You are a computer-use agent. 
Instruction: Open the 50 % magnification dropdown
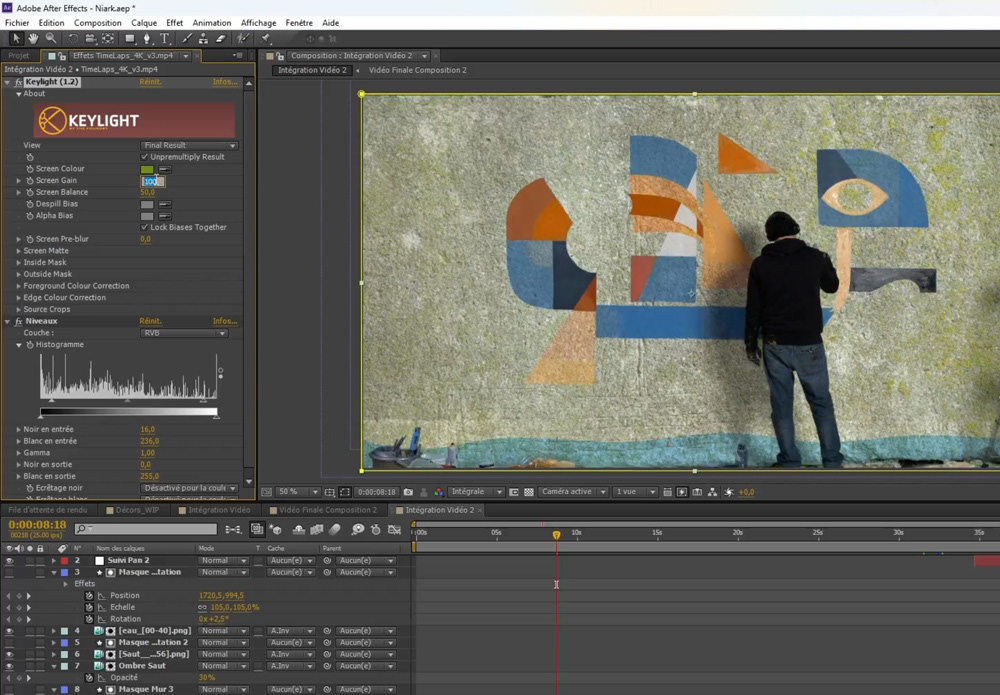tap(297, 492)
